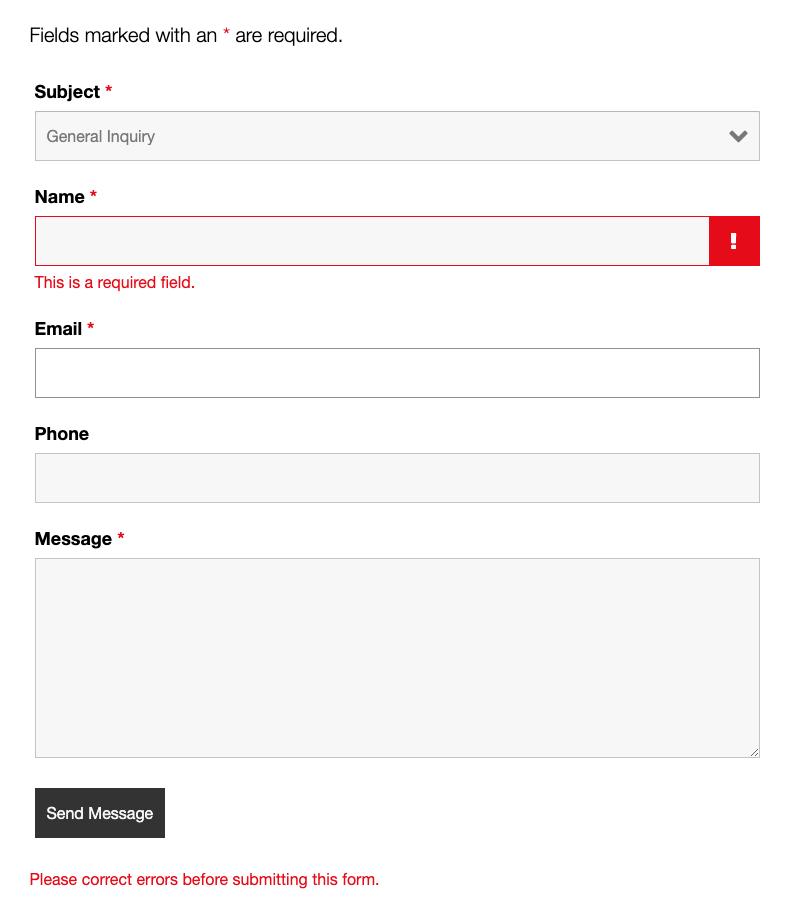Click the Message textarea resize handle
The width and height of the screenshot is (801, 909).
coord(754,752)
